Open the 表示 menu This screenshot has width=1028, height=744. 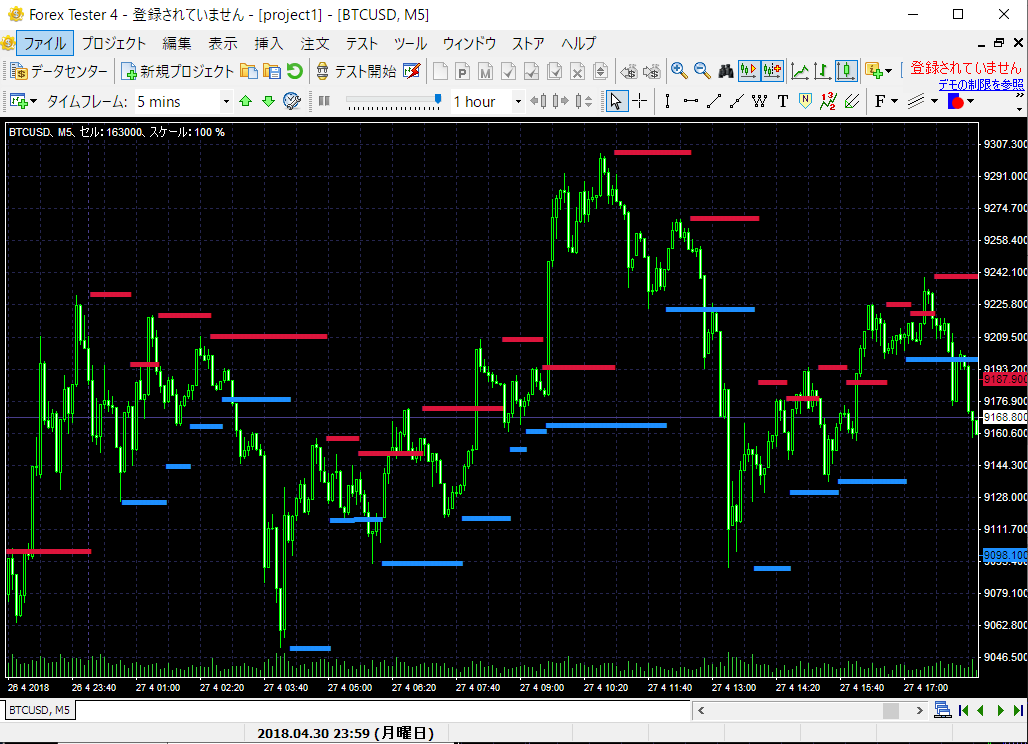click(x=223, y=44)
